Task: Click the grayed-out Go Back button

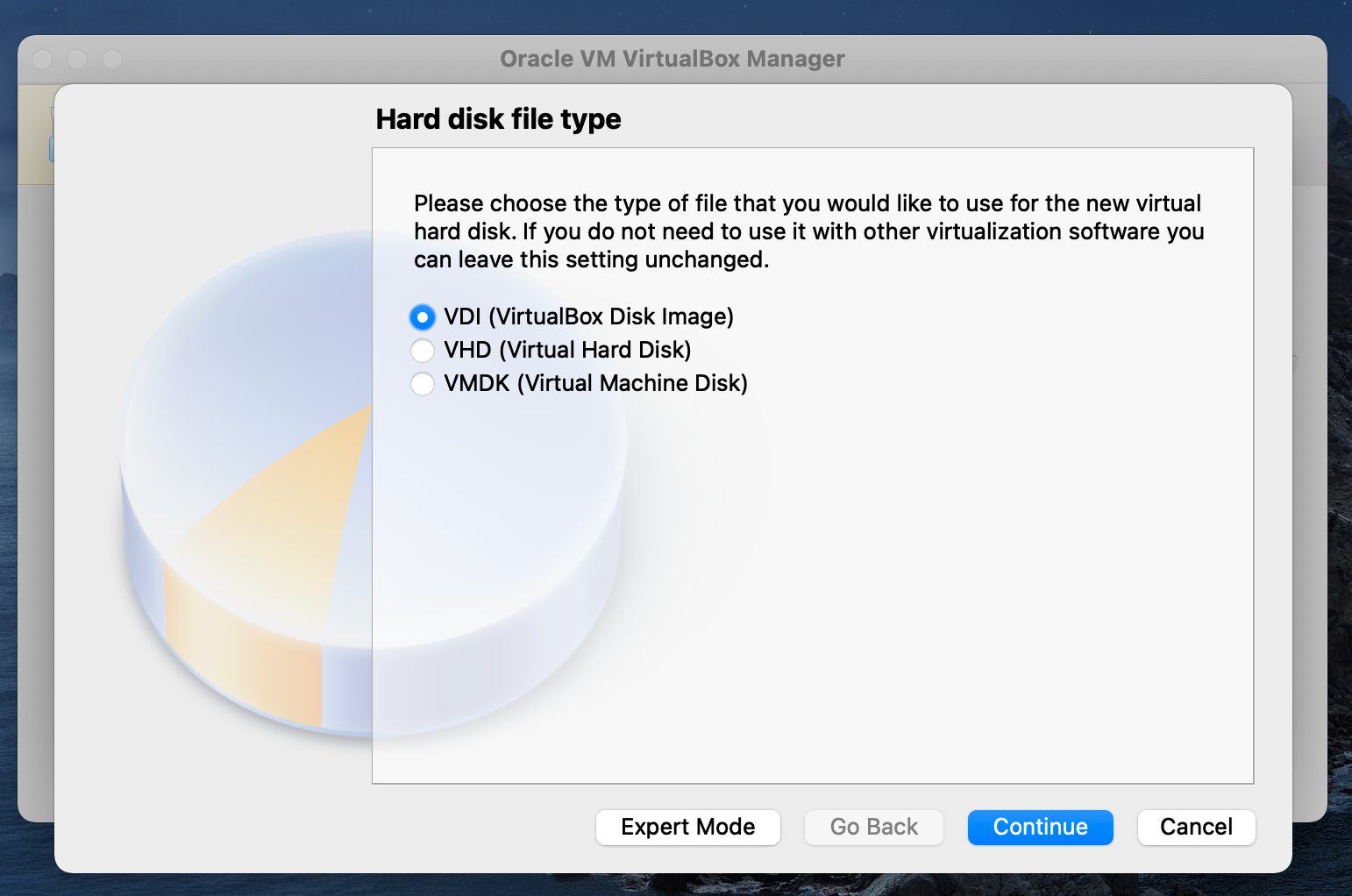Action: tap(873, 827)
